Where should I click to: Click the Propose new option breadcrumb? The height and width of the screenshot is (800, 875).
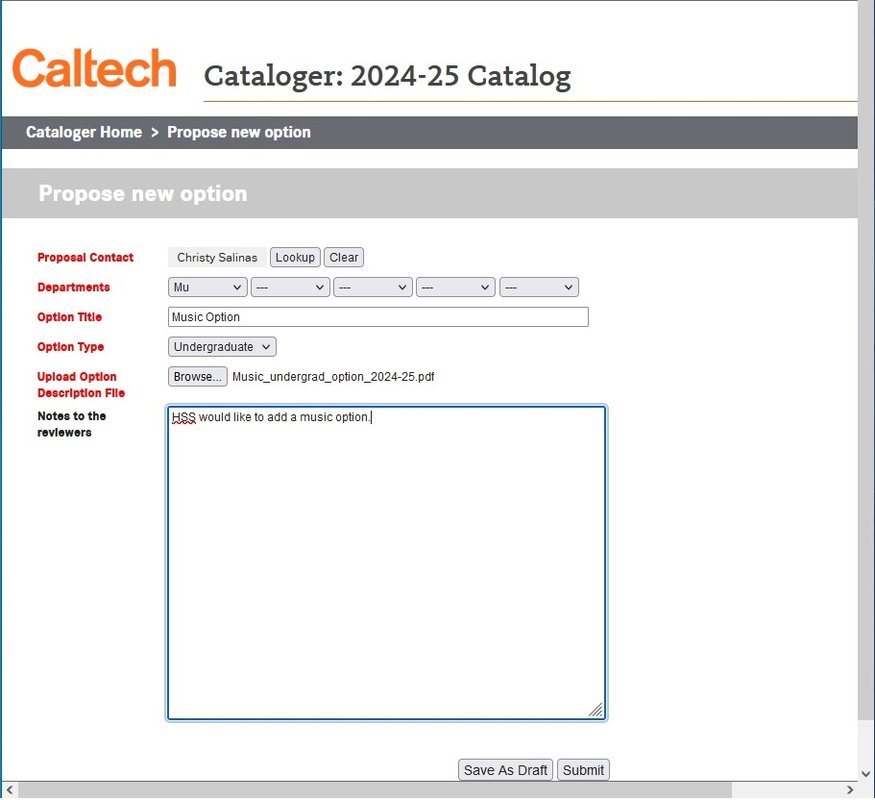[x=238, y=132]
